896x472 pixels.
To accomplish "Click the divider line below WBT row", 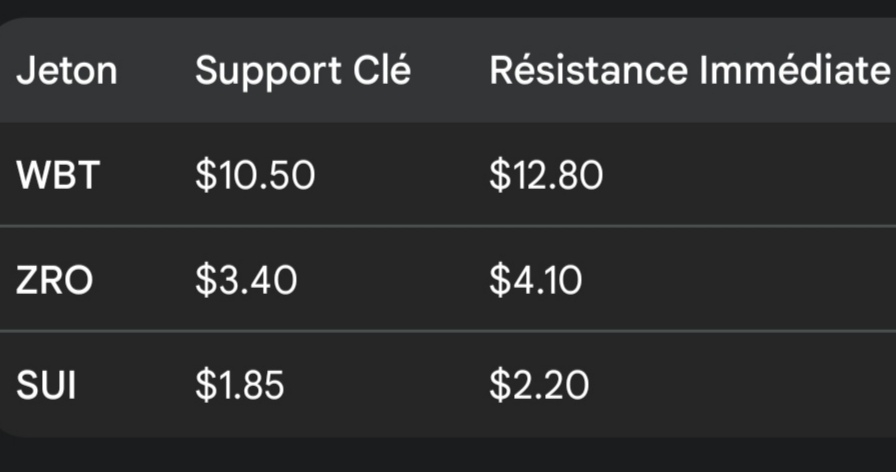I will click(x=448, y=227).
